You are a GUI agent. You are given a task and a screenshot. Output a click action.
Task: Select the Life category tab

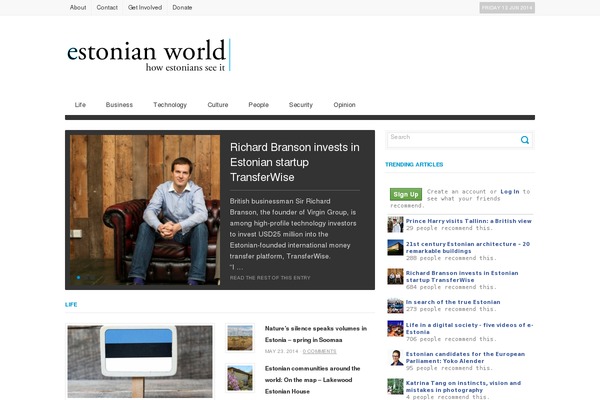80,104
